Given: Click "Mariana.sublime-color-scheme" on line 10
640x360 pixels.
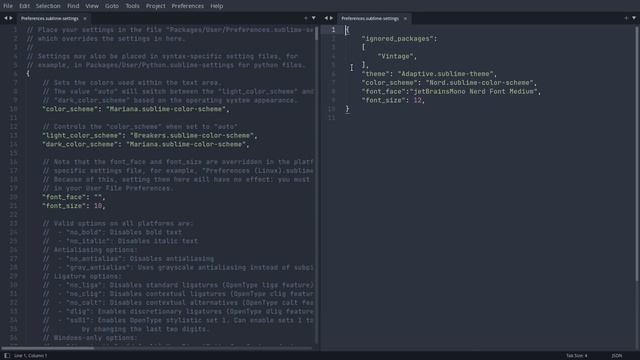Looking at the screenshot, I should (x=166, y=109).
